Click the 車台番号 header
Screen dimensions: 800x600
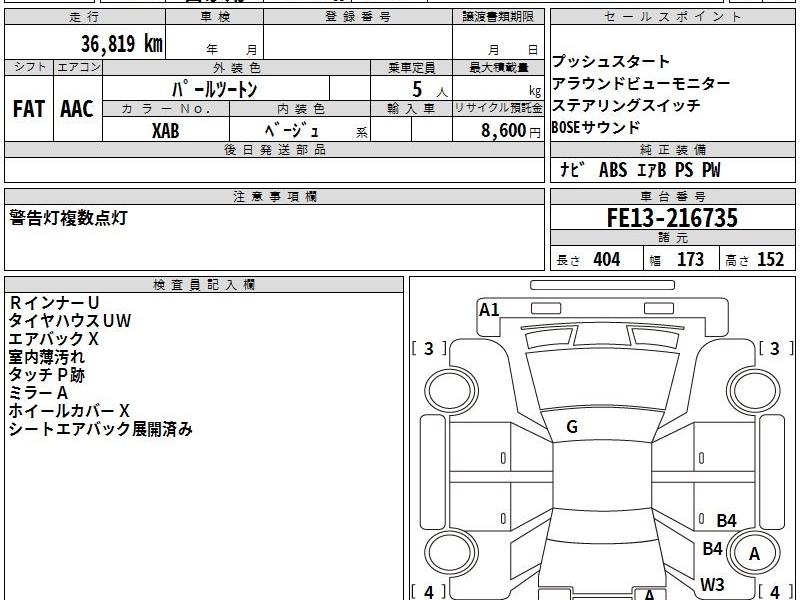coord(672,196)
